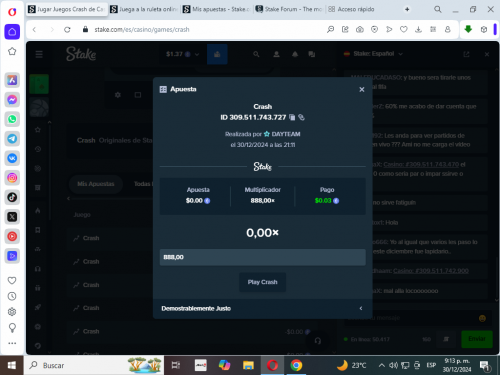Click the Play Crash button
500x375 pixels.
coord(262,282)
